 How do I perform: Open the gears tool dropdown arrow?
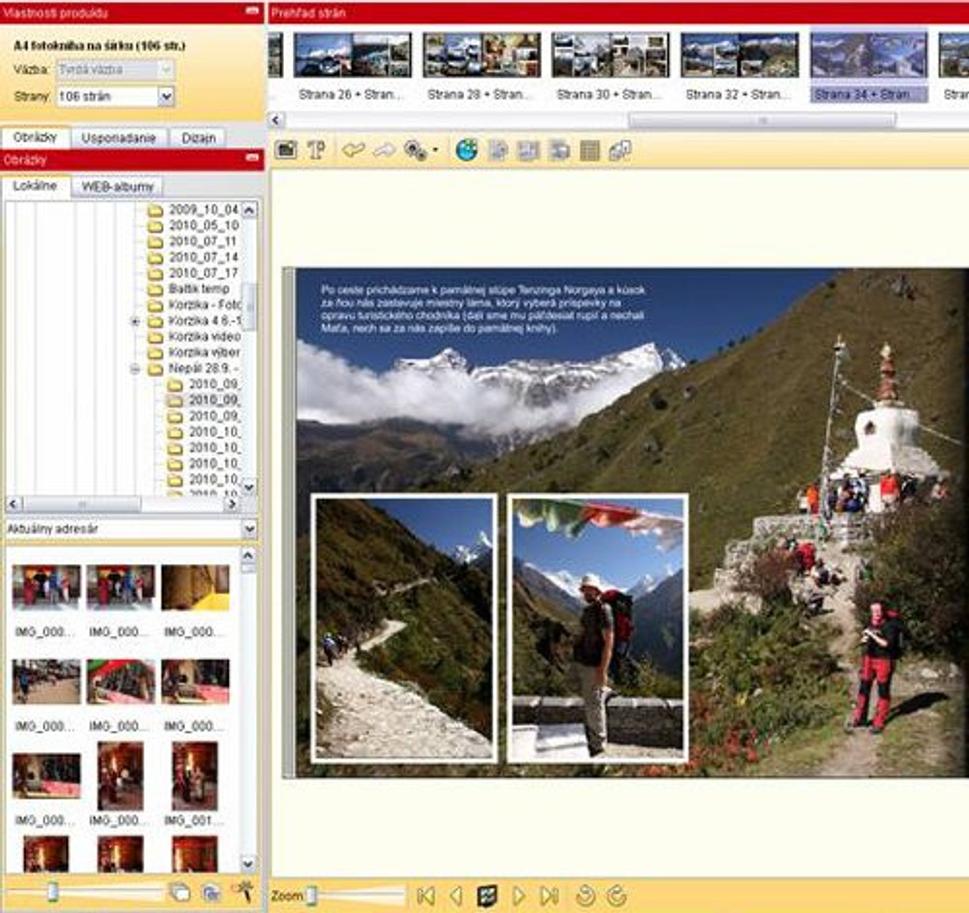(435, 150)
